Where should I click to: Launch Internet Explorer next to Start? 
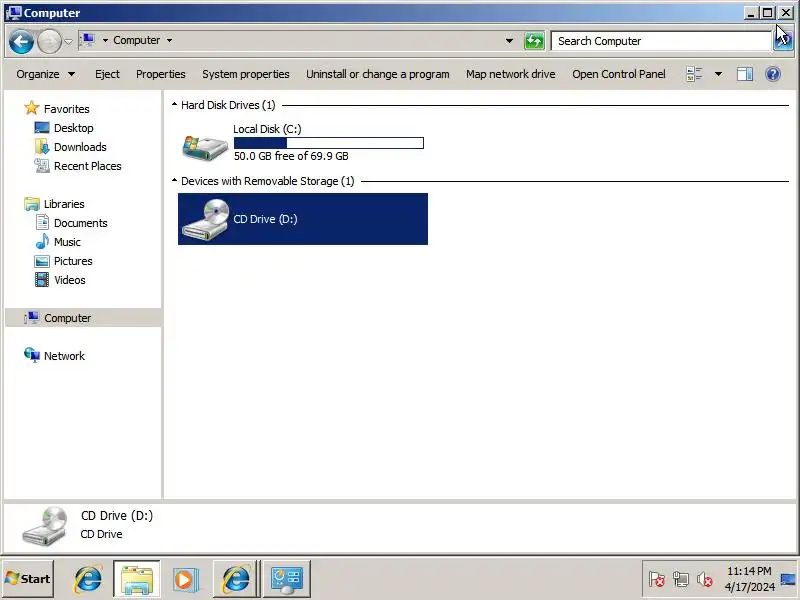click(88, 579)
